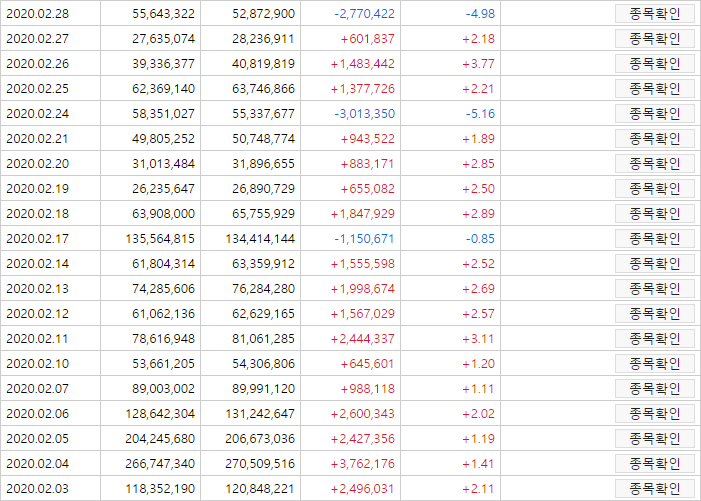Click 종목확인 button for 2020.02.25 row

[x=655, y=89]
